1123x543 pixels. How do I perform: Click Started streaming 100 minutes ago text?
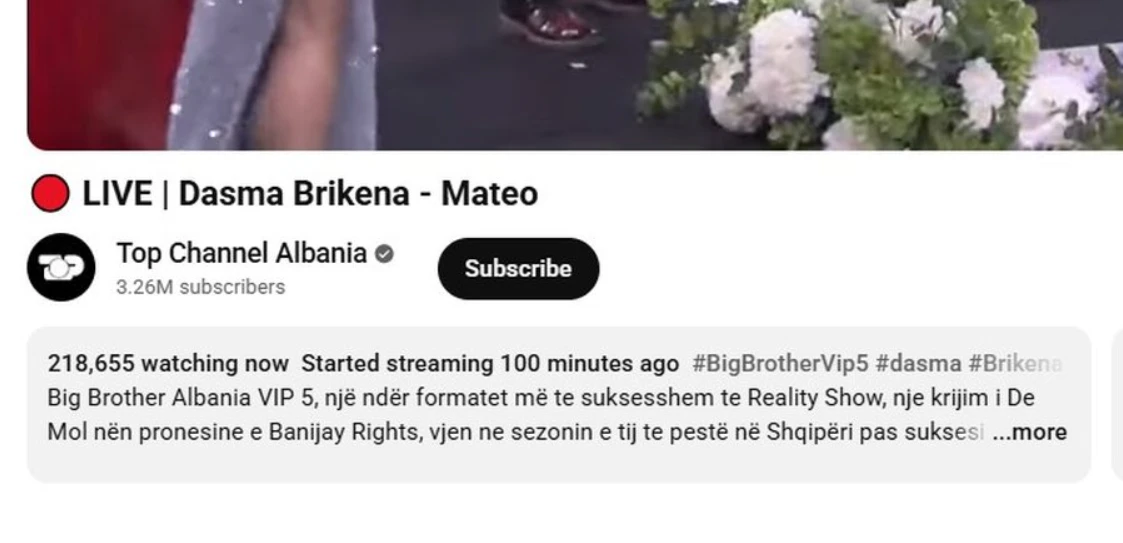(490, 364)
